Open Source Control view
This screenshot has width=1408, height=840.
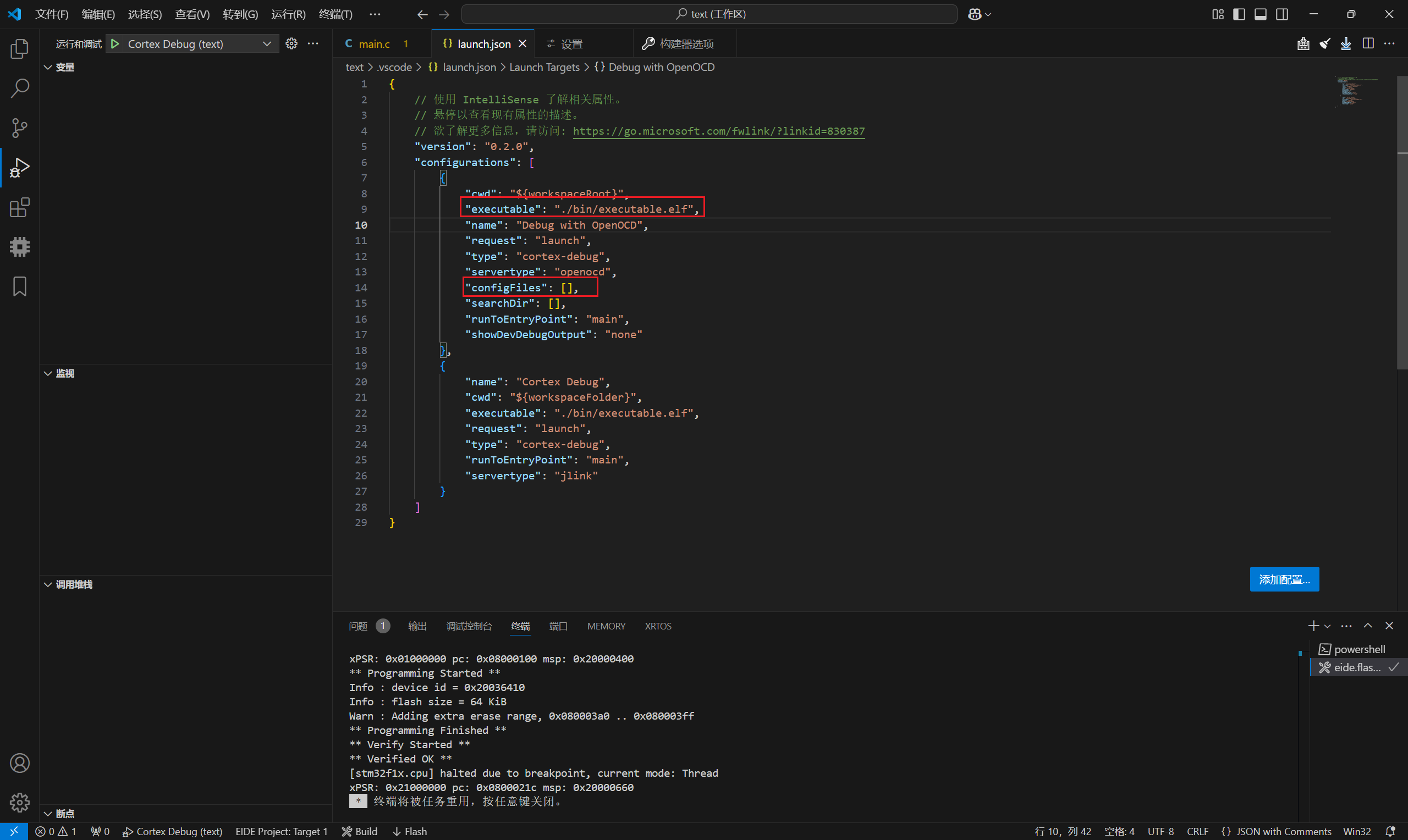19,128
